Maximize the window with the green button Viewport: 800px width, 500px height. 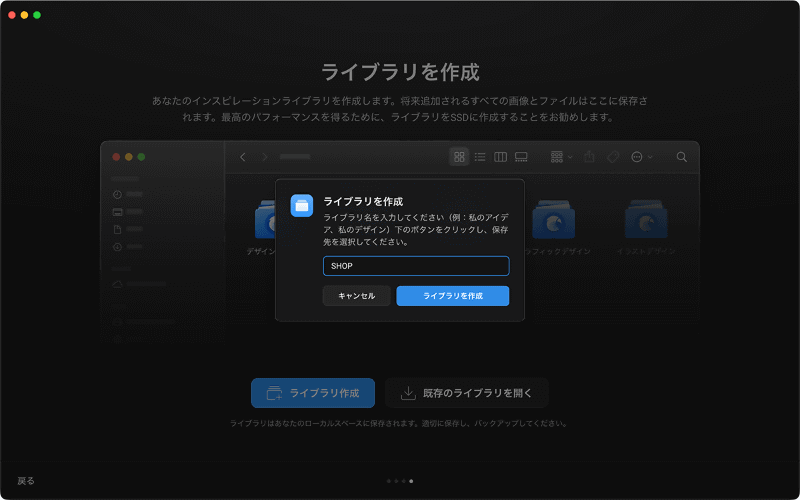click(37, 15)
